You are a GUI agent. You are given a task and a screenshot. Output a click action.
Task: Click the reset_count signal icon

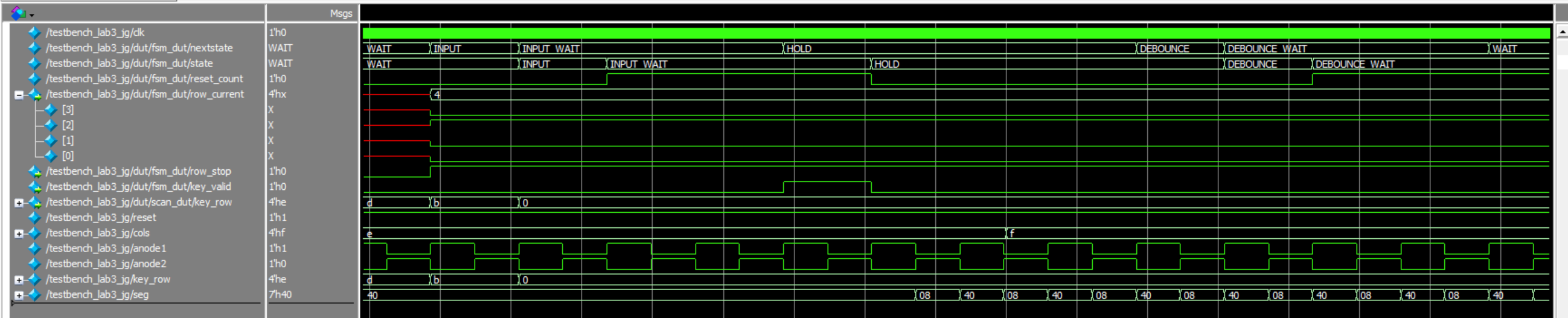(x=34, y=79)
